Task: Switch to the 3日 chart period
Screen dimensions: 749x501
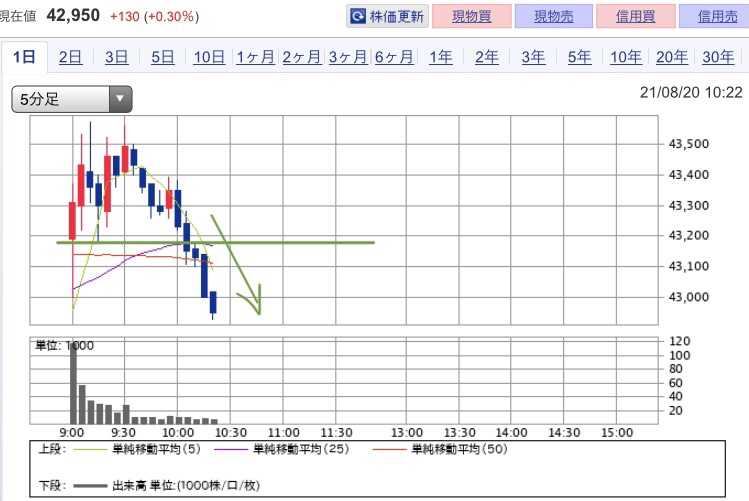Action: (x=117, y=57)
